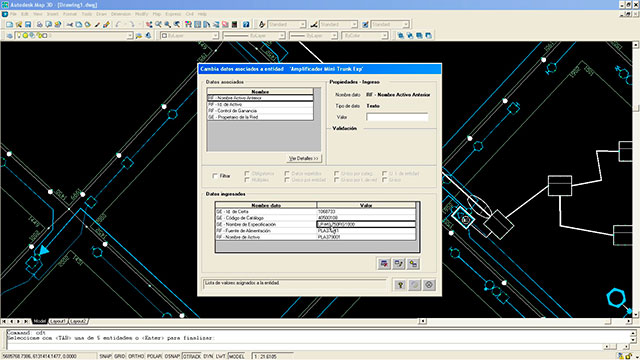
Task: Switch to the Layout2 tab
Action: click(78, 321)
